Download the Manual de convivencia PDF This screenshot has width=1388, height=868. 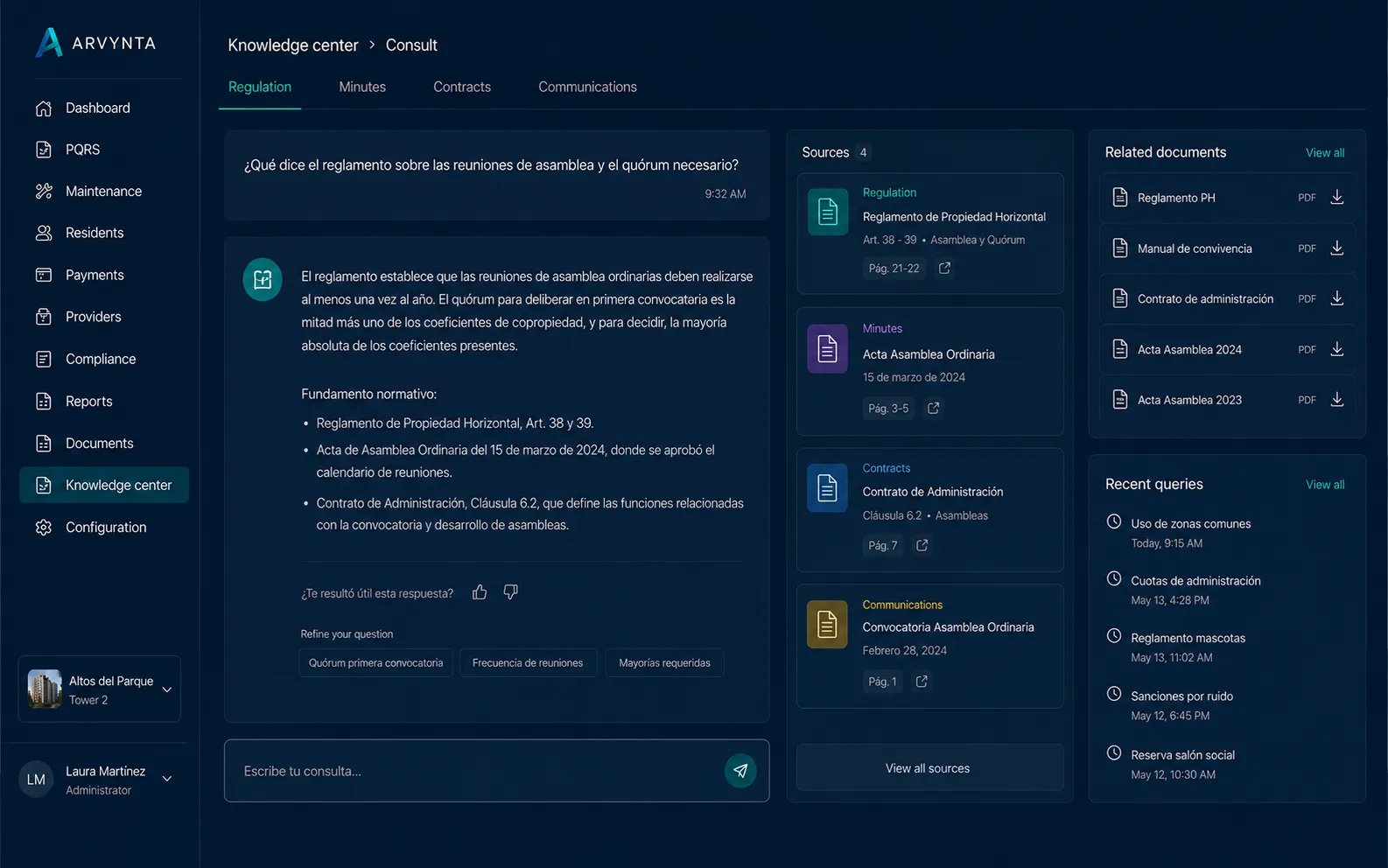click(1337, 248)
